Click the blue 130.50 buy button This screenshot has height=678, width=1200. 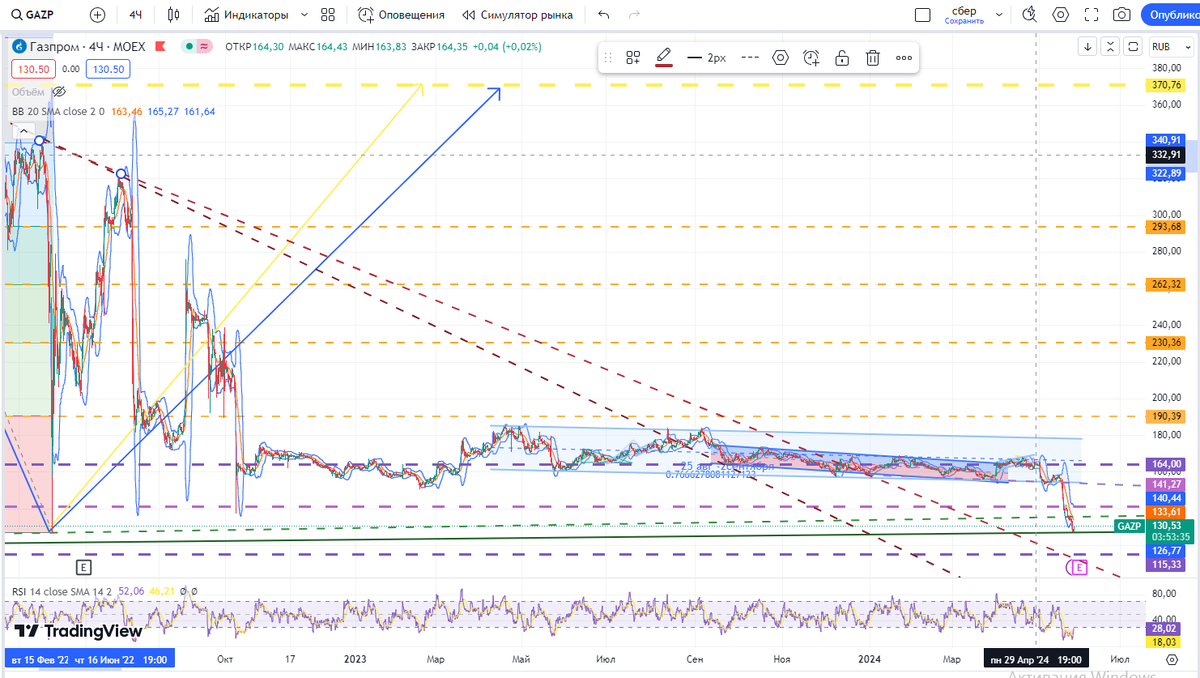(x=107, y=69)
